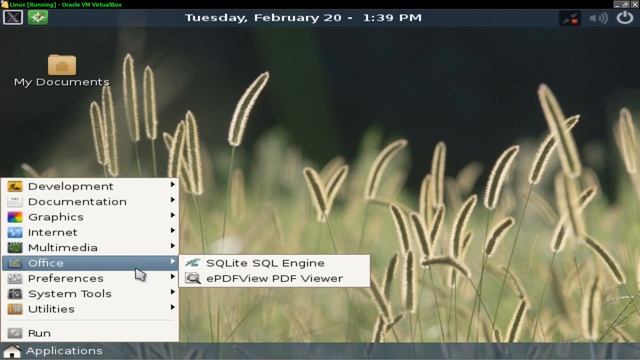
Task: Click the Utilities category icon
Action: click(x=15, y=309)
